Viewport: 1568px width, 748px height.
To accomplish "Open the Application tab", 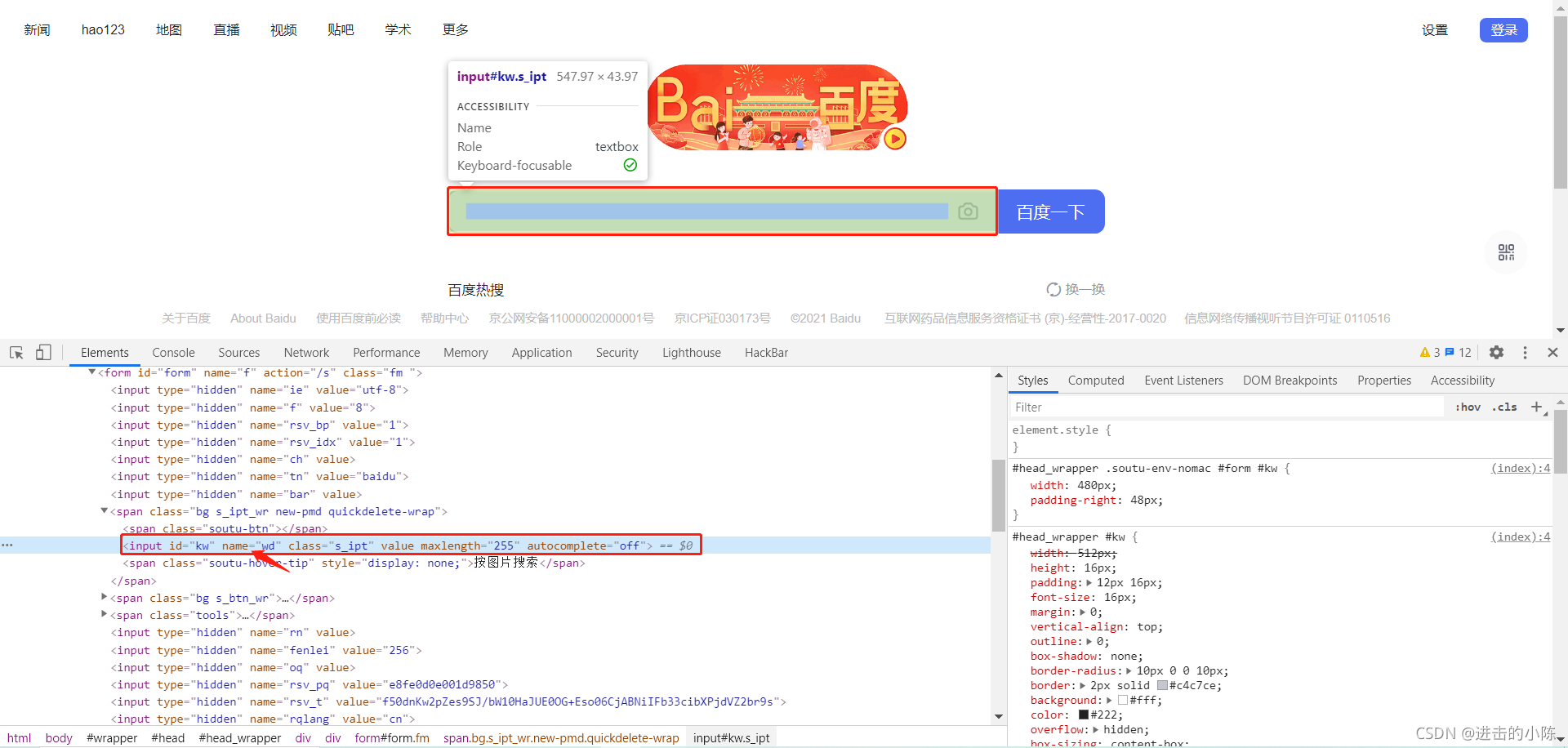I will click(541, 353).
